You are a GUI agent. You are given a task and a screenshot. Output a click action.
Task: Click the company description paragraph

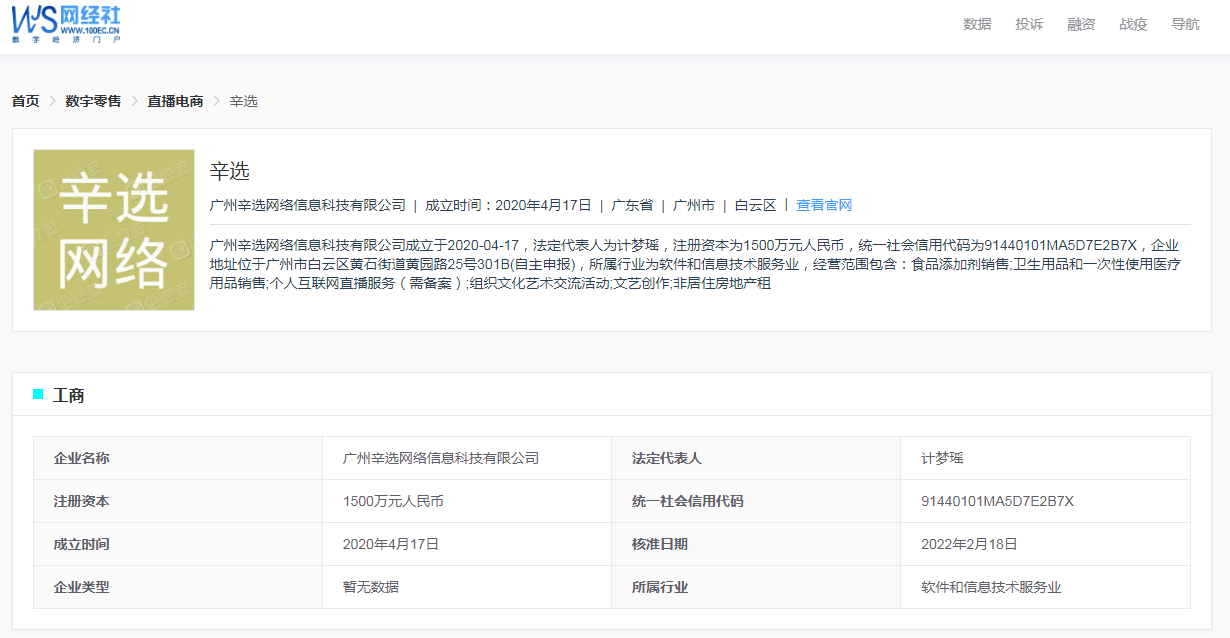696,264
